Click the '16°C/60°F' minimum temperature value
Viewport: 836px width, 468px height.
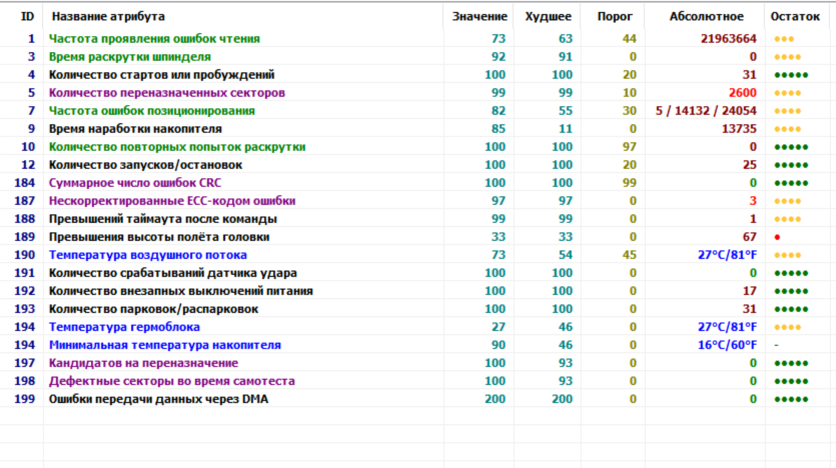point(727,345)
